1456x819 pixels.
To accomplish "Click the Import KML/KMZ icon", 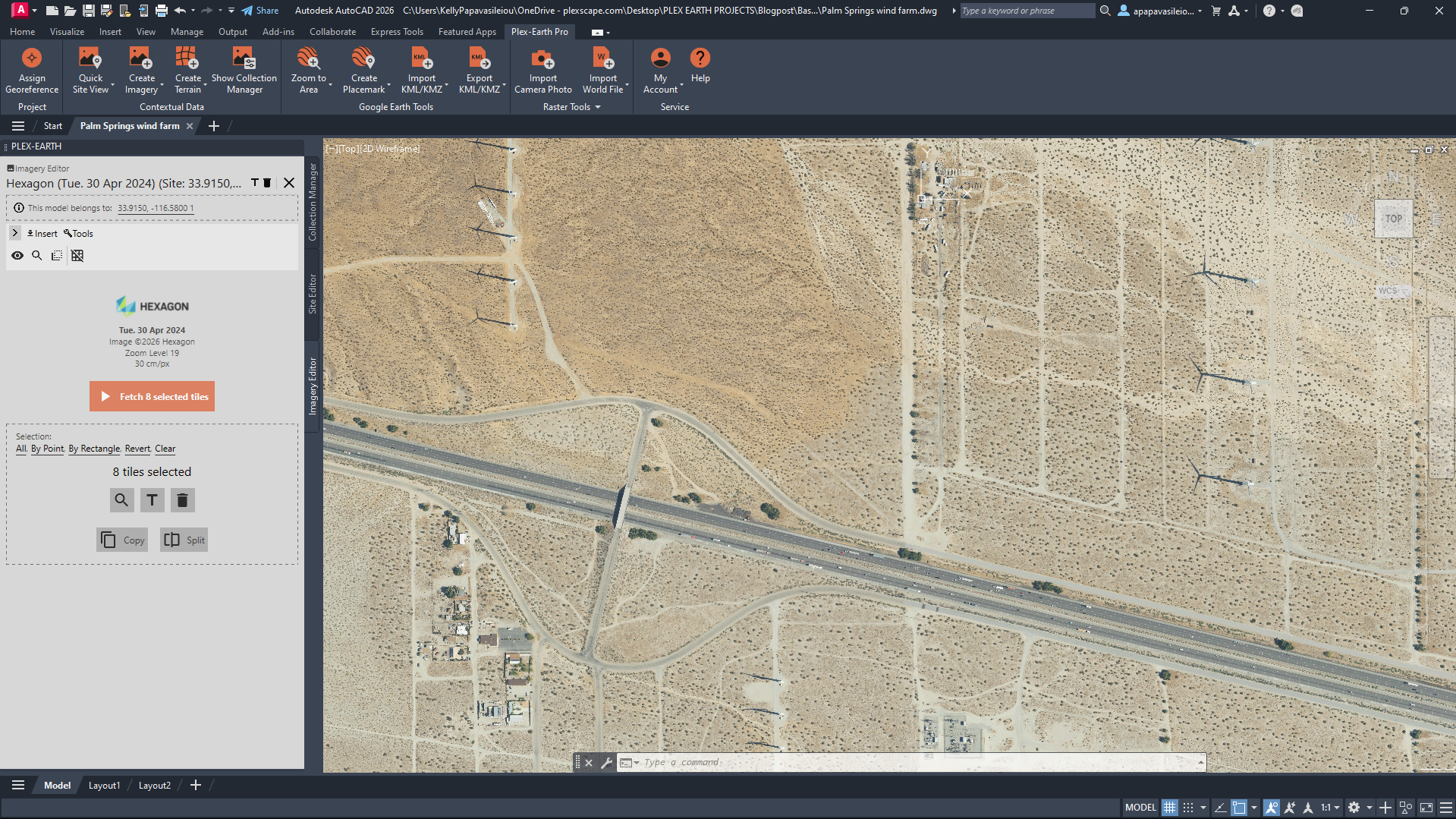I will tap(422, 58).
